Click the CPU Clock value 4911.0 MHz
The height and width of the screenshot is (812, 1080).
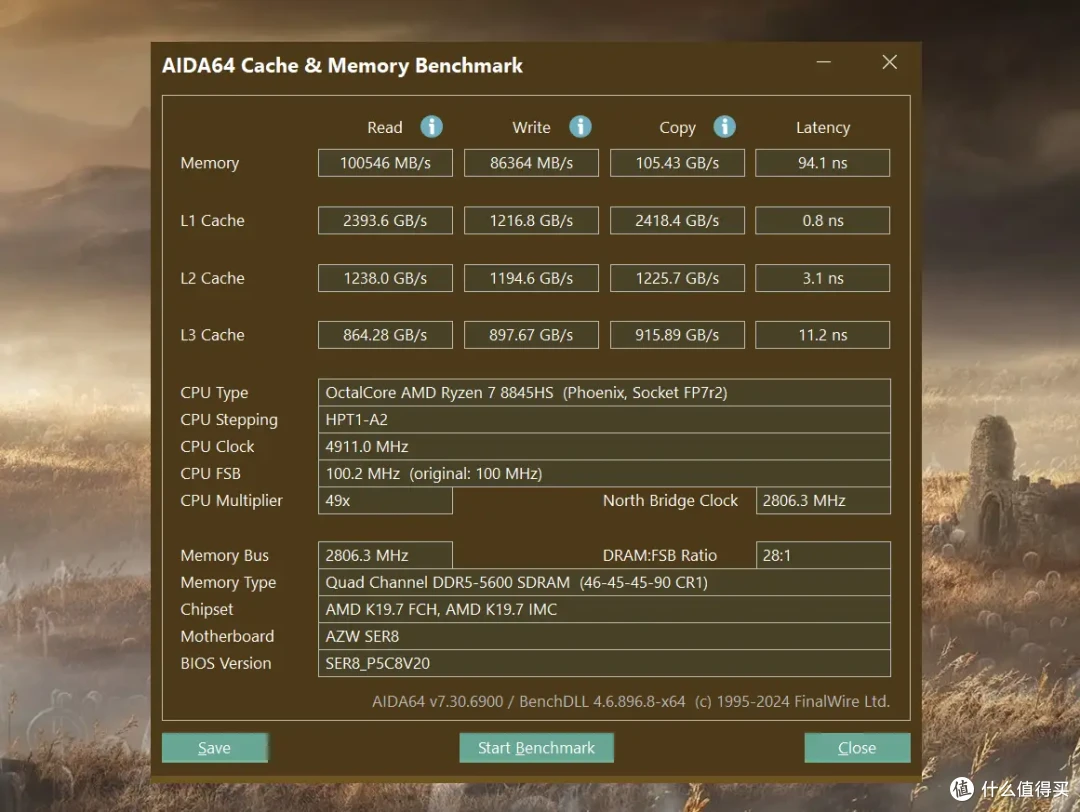point(604,446)
